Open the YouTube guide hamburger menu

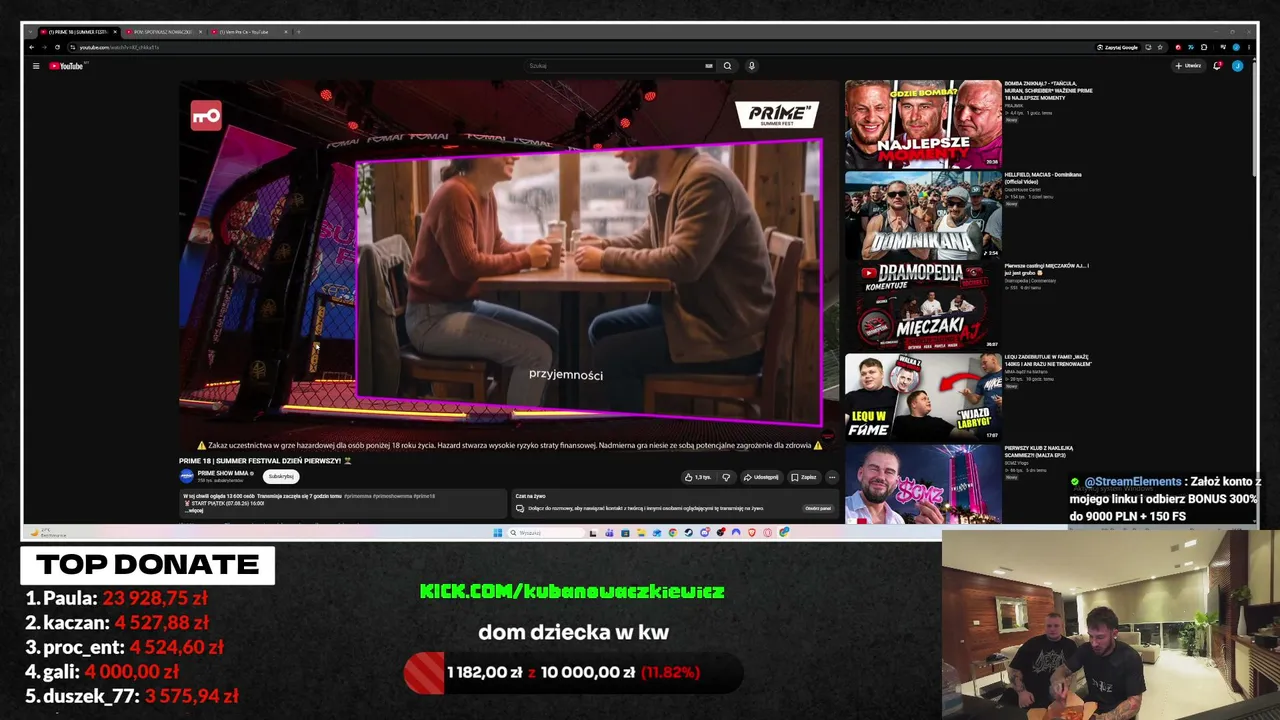pos(36,66)
